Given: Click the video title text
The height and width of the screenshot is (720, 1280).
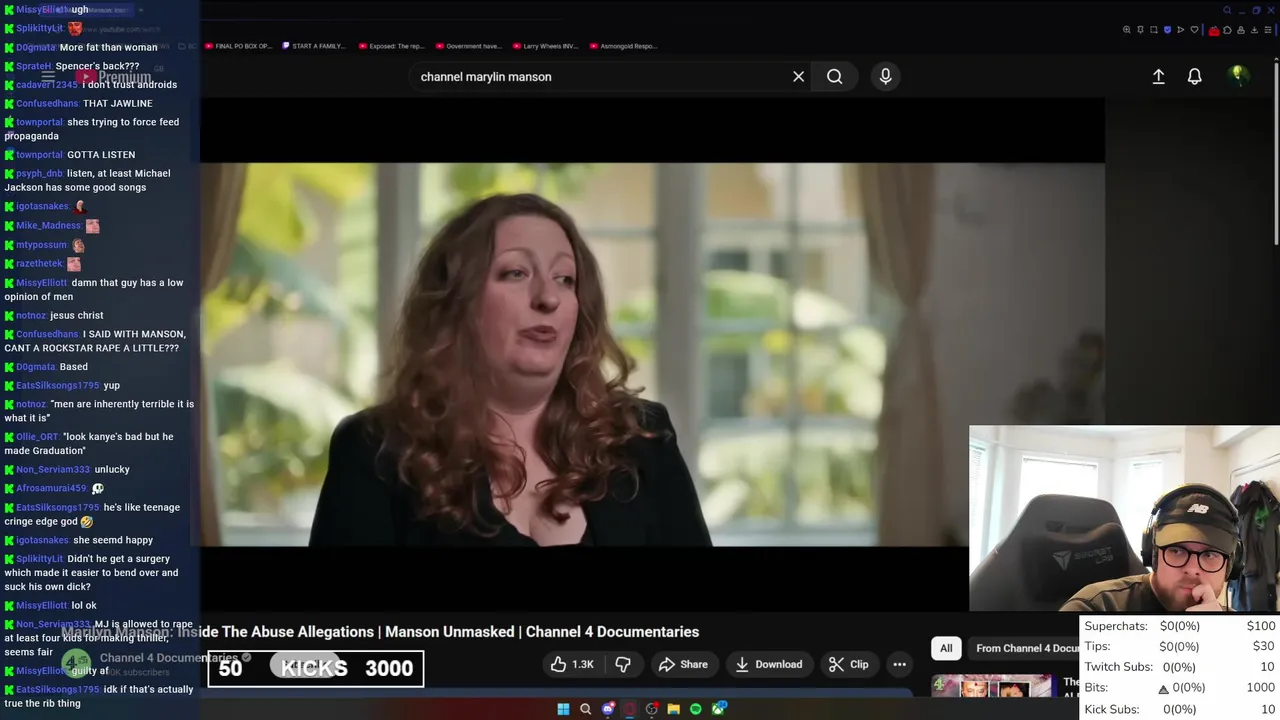Looking at the screenshot, I should click(x=380, y=632).
